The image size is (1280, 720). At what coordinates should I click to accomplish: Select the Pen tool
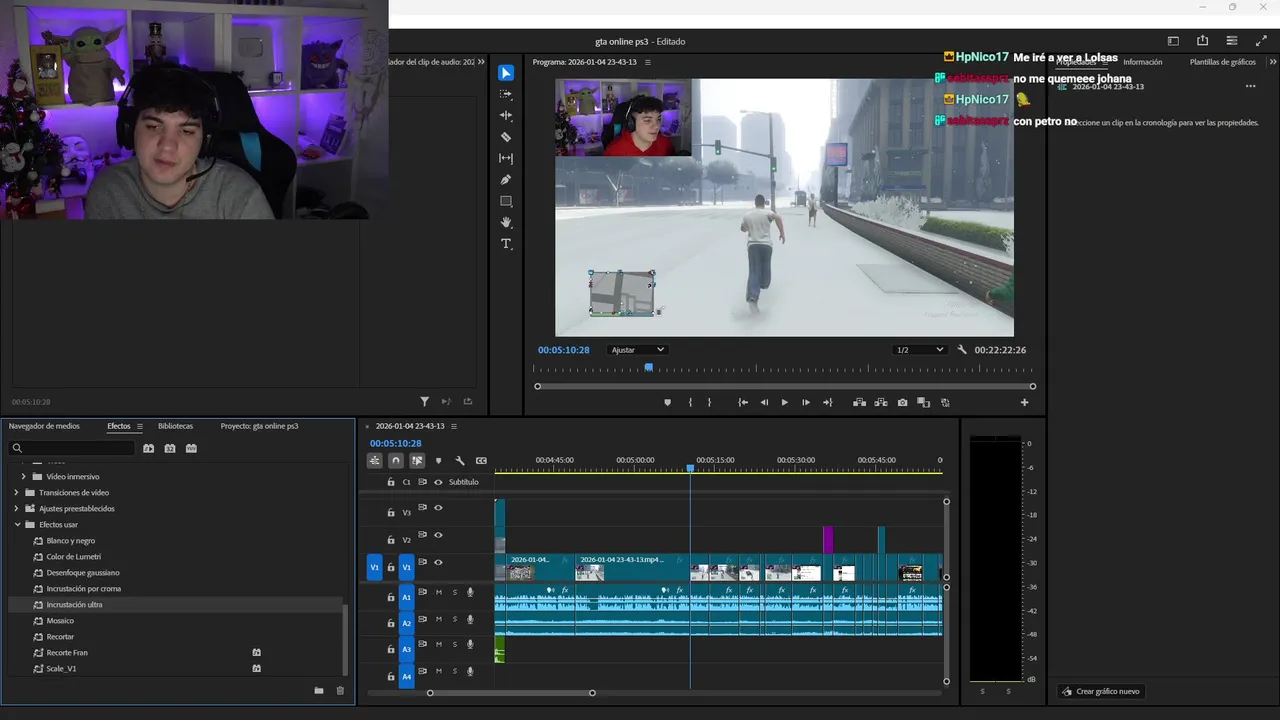click(x=506, y=180)
